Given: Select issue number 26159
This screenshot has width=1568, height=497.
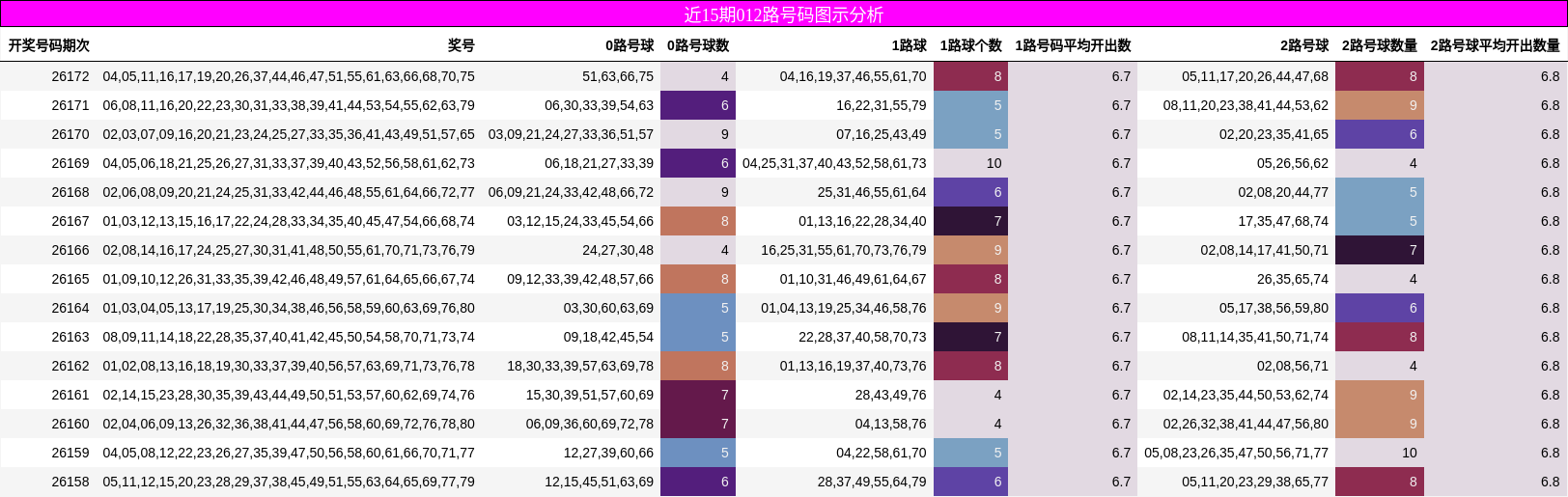Looking at the screenshot, I should coord(70,453).
